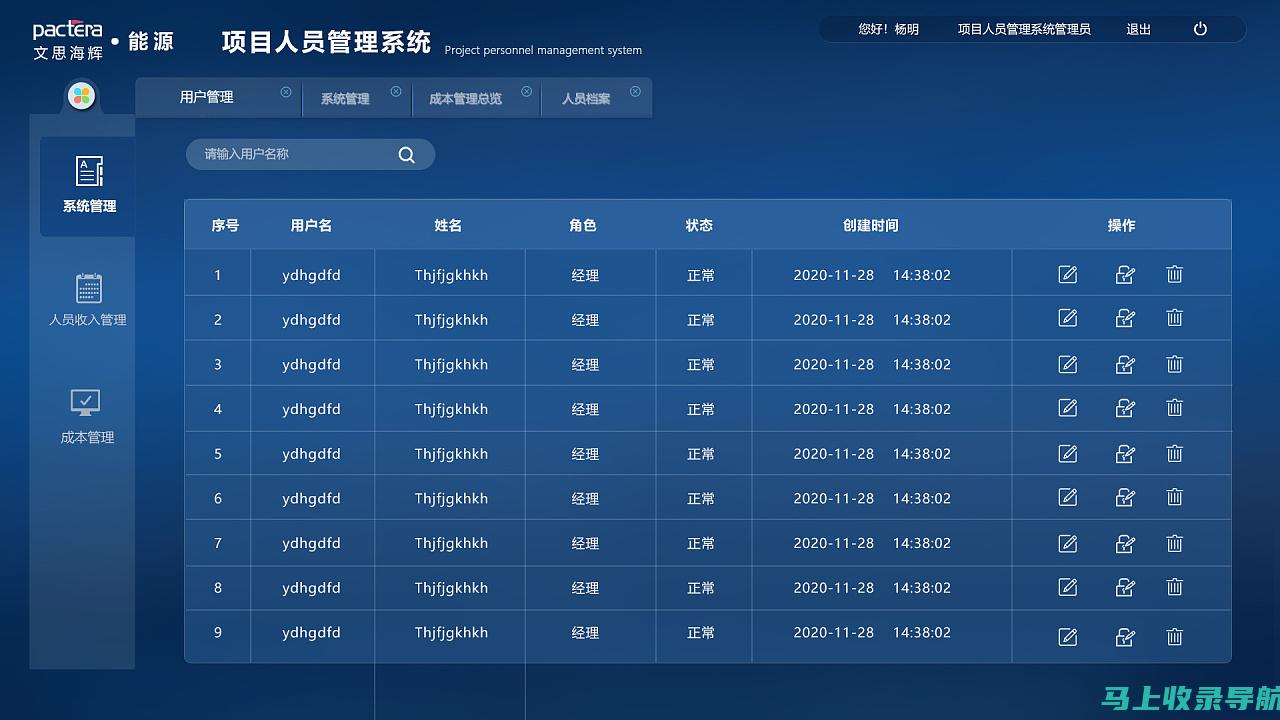Screen dimensions: 1280x720
Task: Remove row 3 using the trash icon
Action: coord(1174,364)
